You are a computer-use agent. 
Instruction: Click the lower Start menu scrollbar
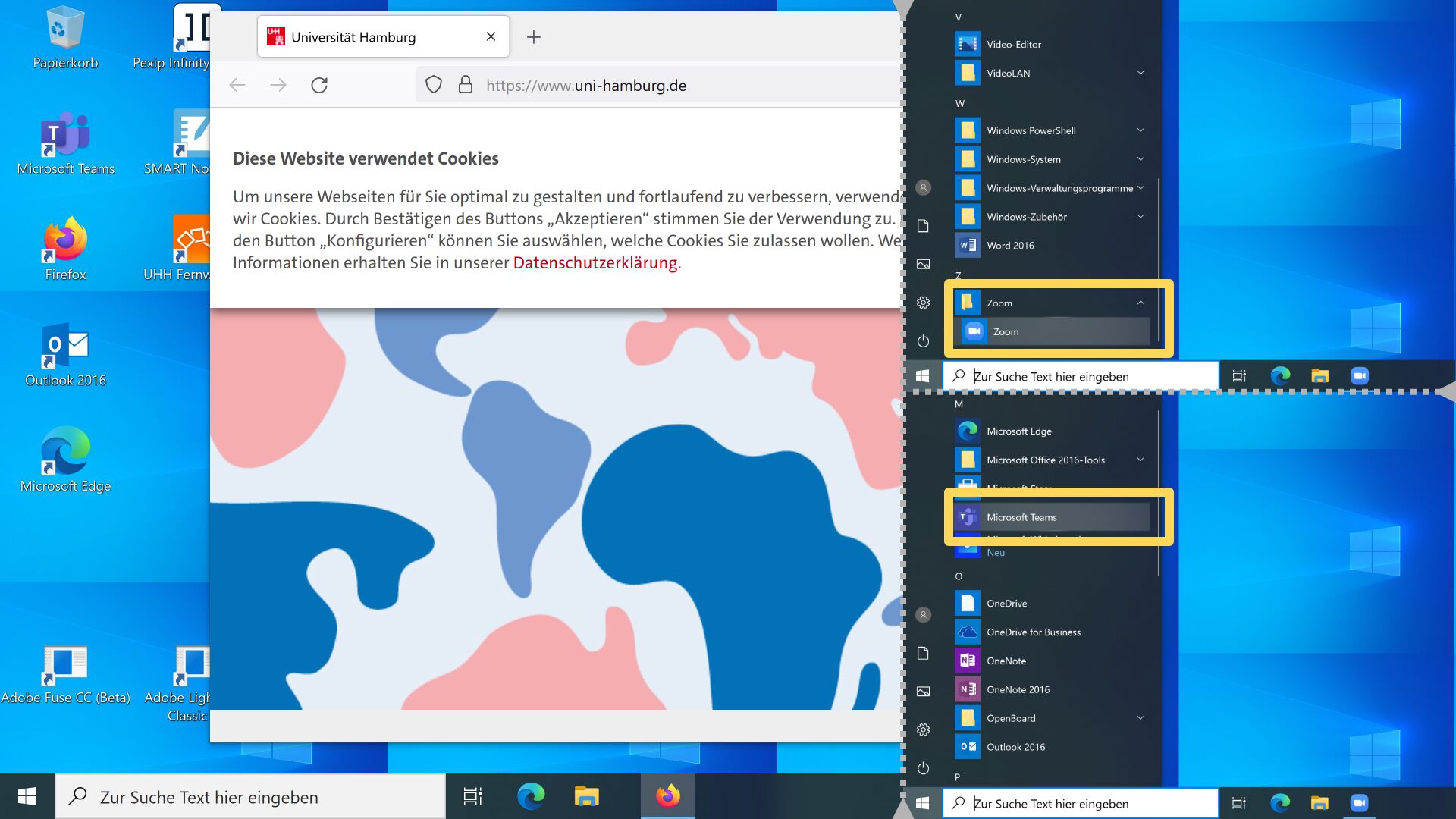tap(1158, 493)
